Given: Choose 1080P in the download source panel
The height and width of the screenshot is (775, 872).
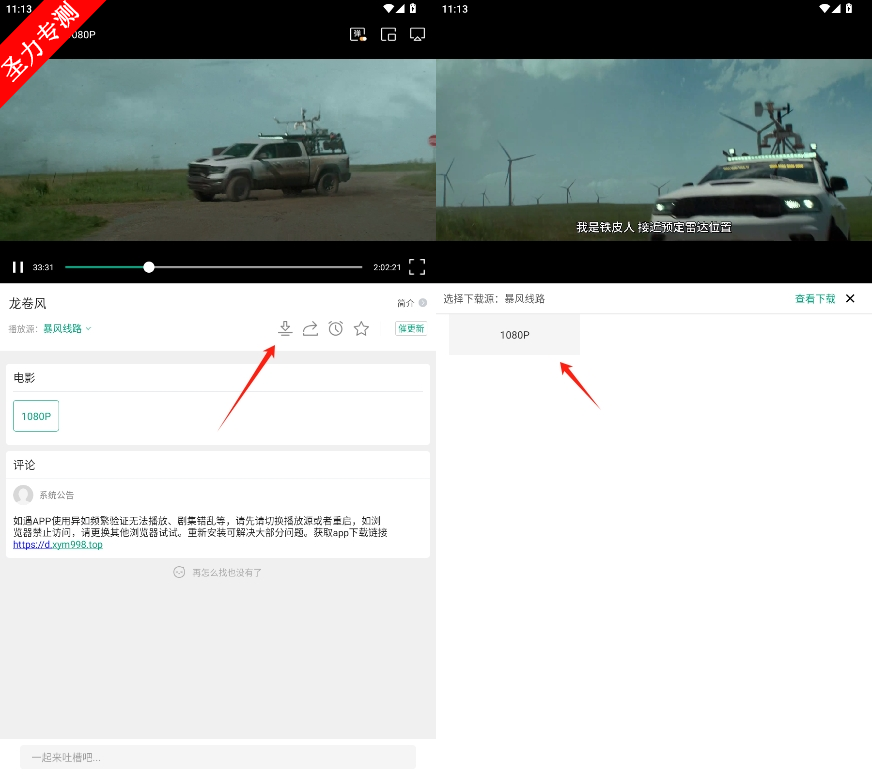Looking at the screenshot, I should point(514,335).
